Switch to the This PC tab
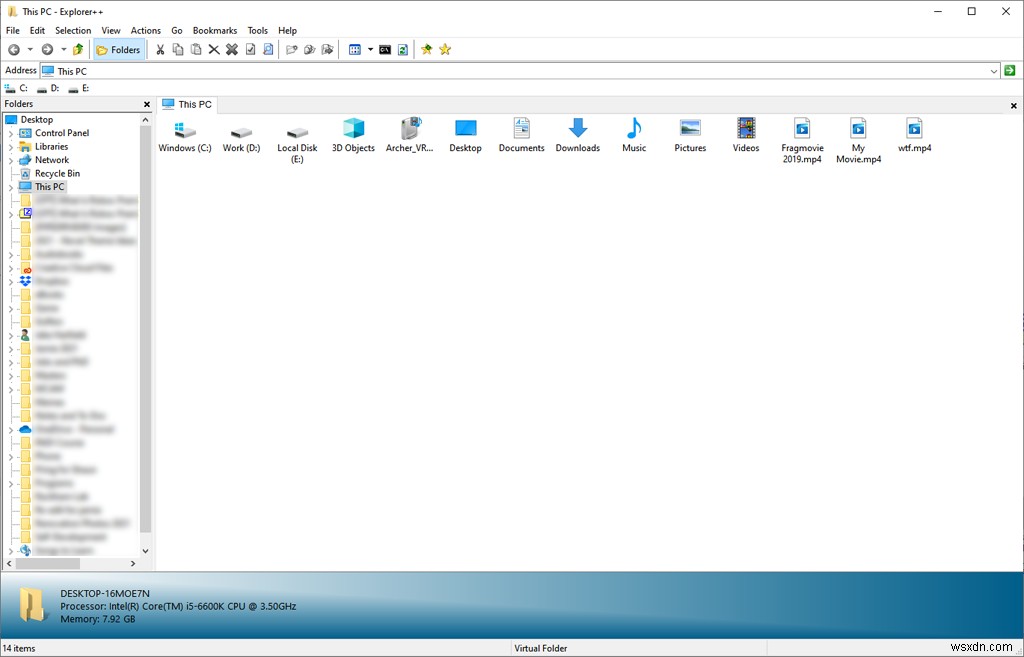The width and height of the screenshot is (1024, 657). [x=186, y=104]
